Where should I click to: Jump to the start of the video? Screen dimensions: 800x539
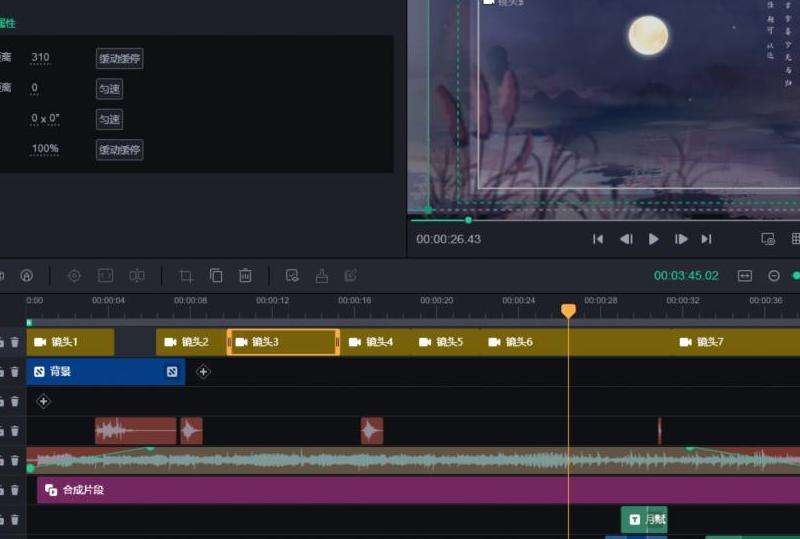598,239
